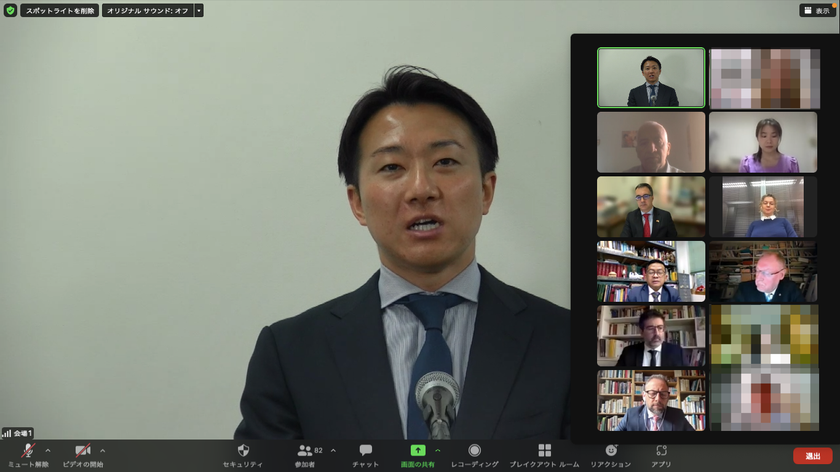Click the connection signal bars icon

tap(6, 433)
